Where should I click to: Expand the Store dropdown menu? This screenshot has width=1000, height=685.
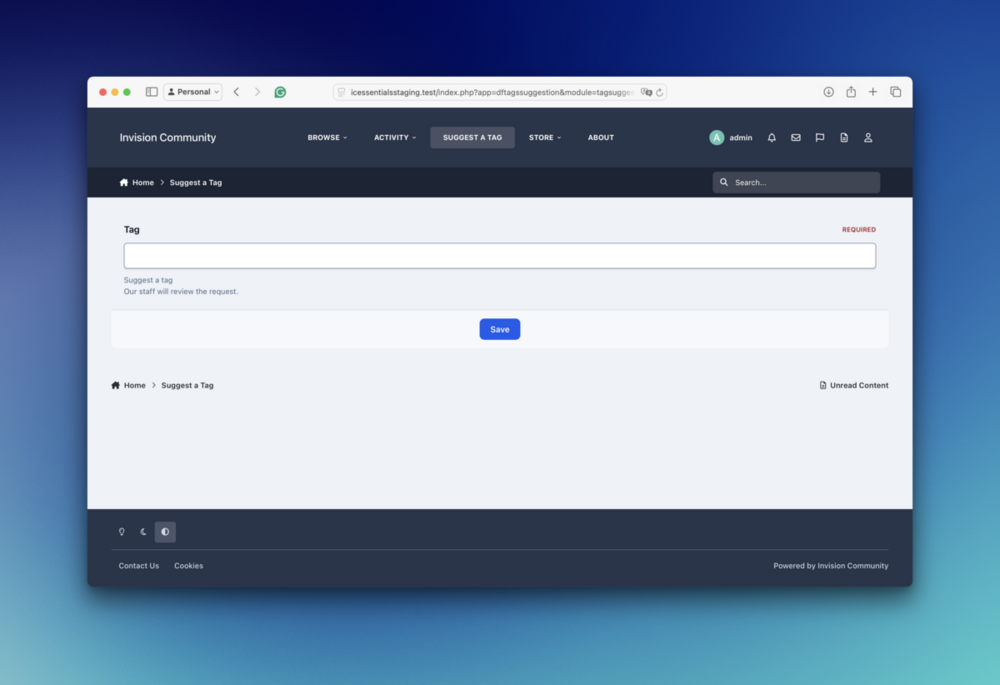point(545,138)
